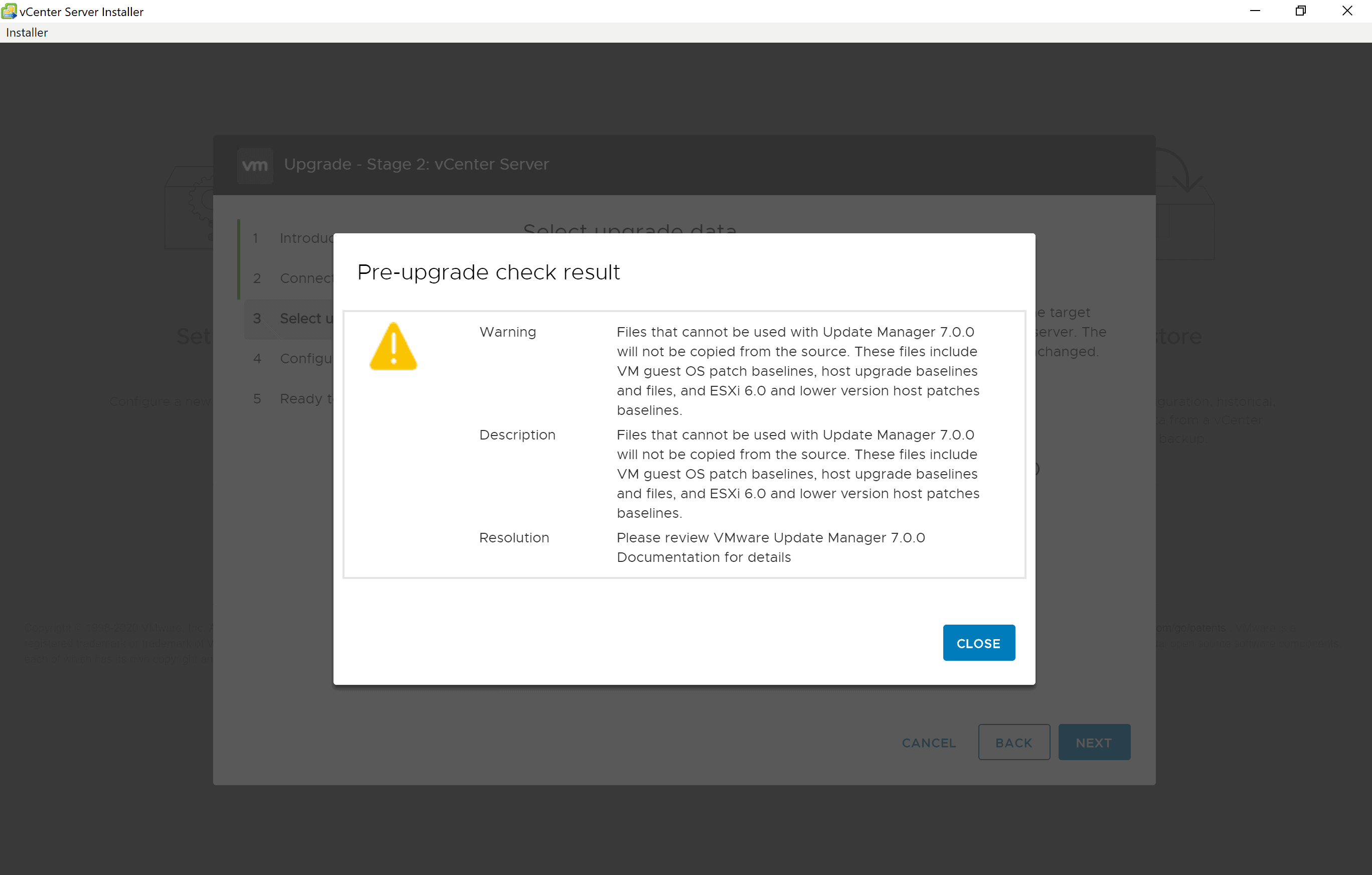
Task: Click the Resolution text about VMware Update Manager
Action: 771,547
